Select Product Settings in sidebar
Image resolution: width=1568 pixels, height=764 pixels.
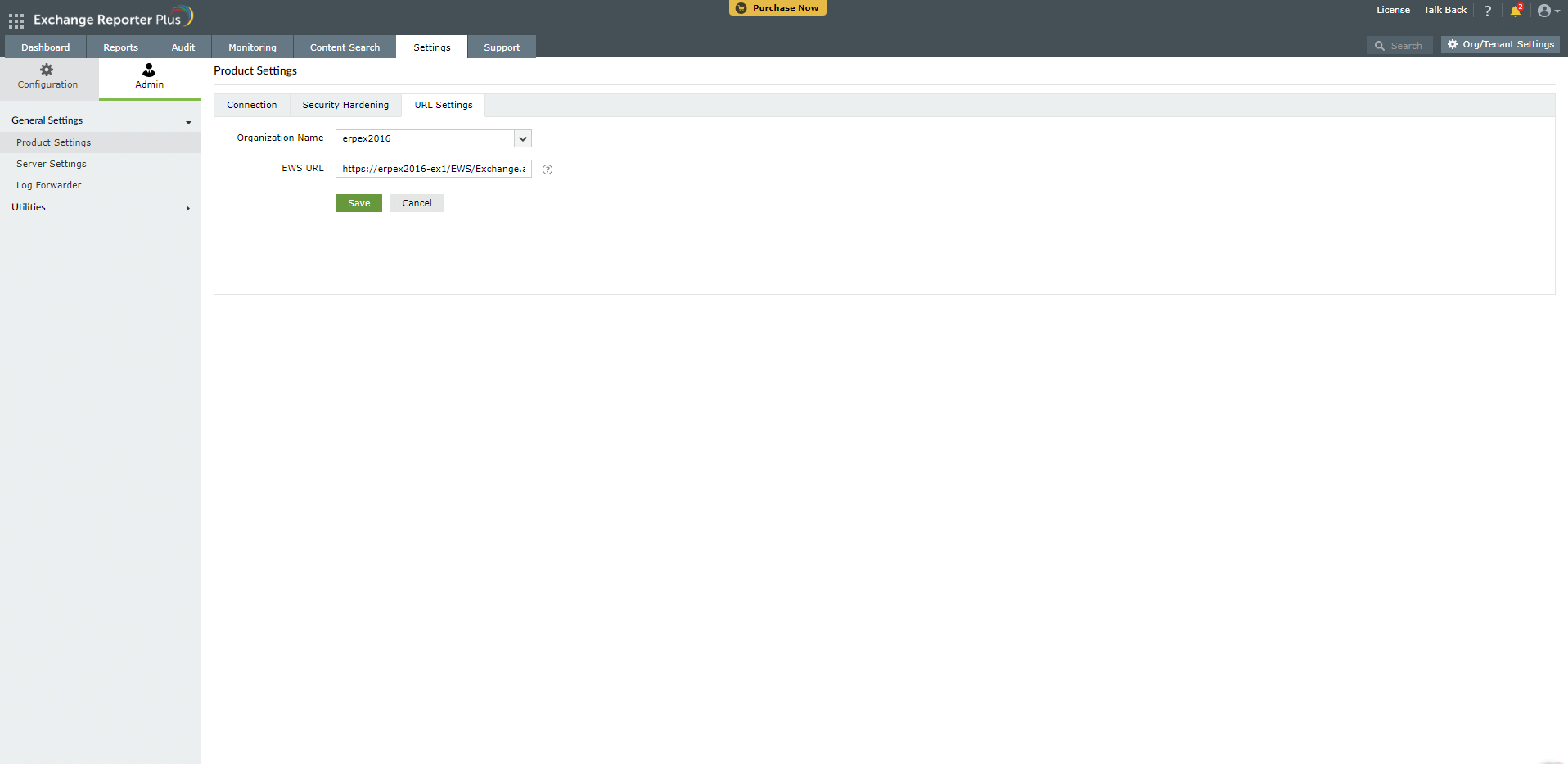point(100,142)
